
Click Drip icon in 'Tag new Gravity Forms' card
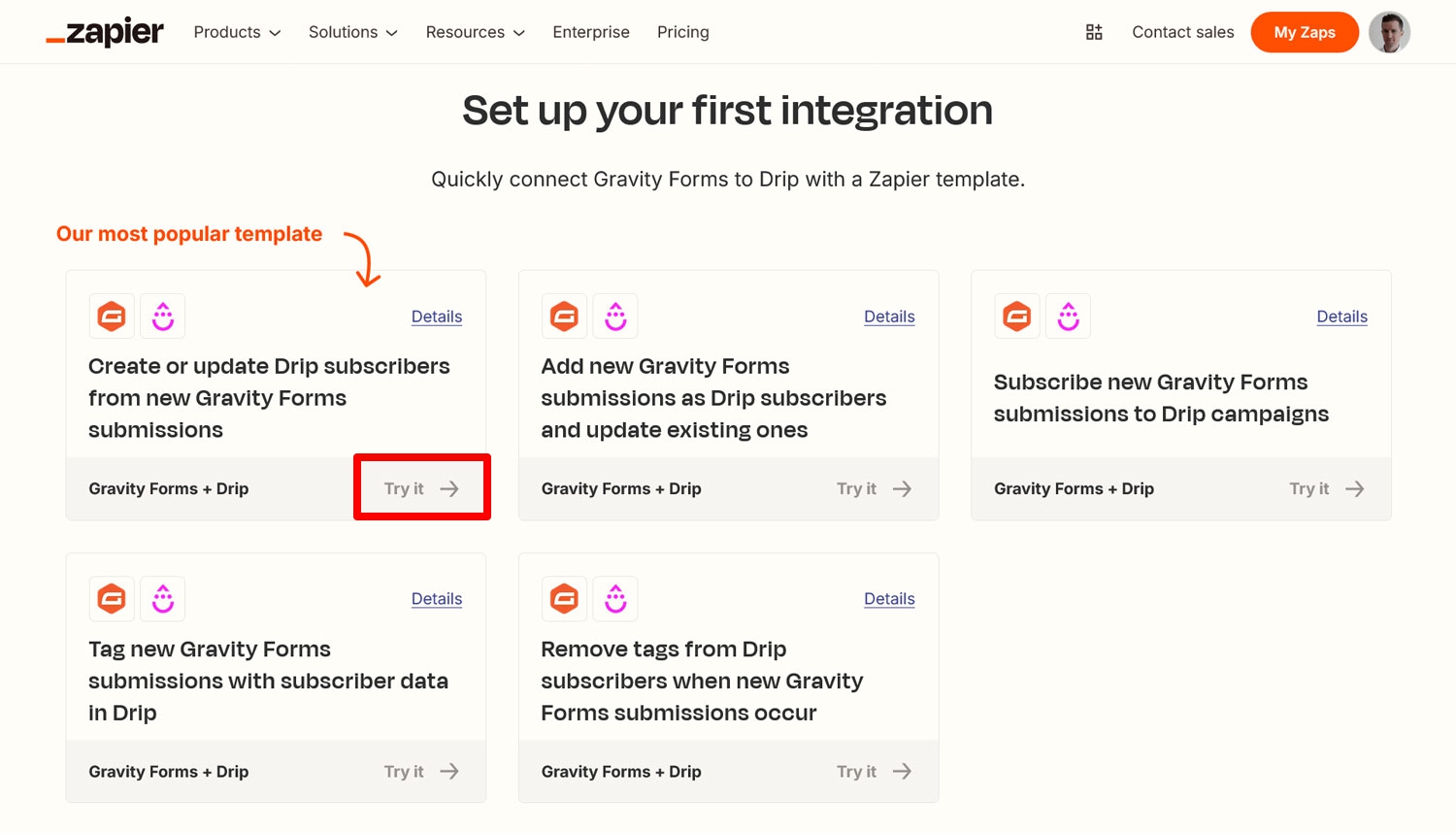[x=163, y=599]
